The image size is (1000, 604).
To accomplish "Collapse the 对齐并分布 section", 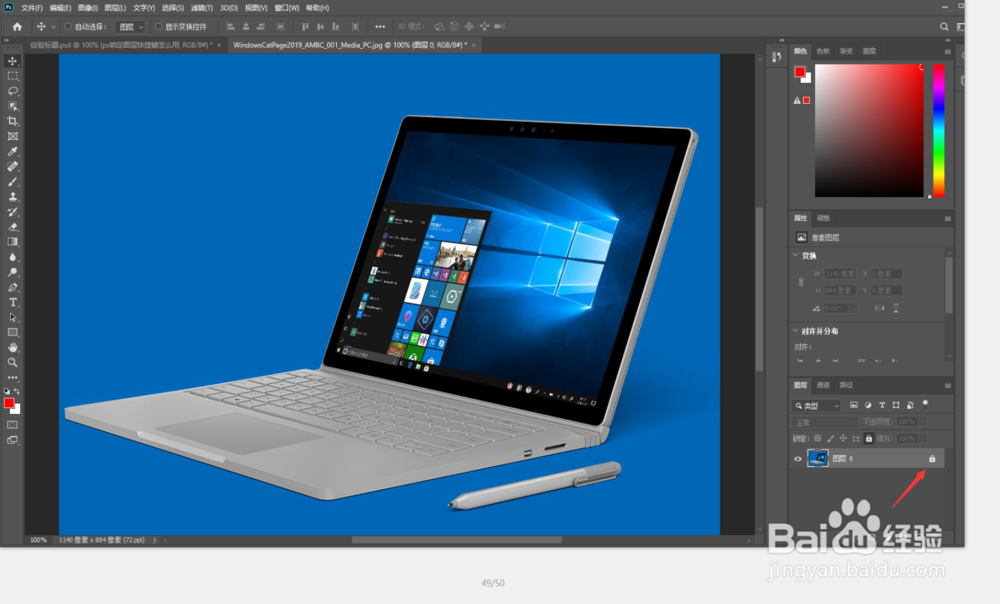I will 795,330.
